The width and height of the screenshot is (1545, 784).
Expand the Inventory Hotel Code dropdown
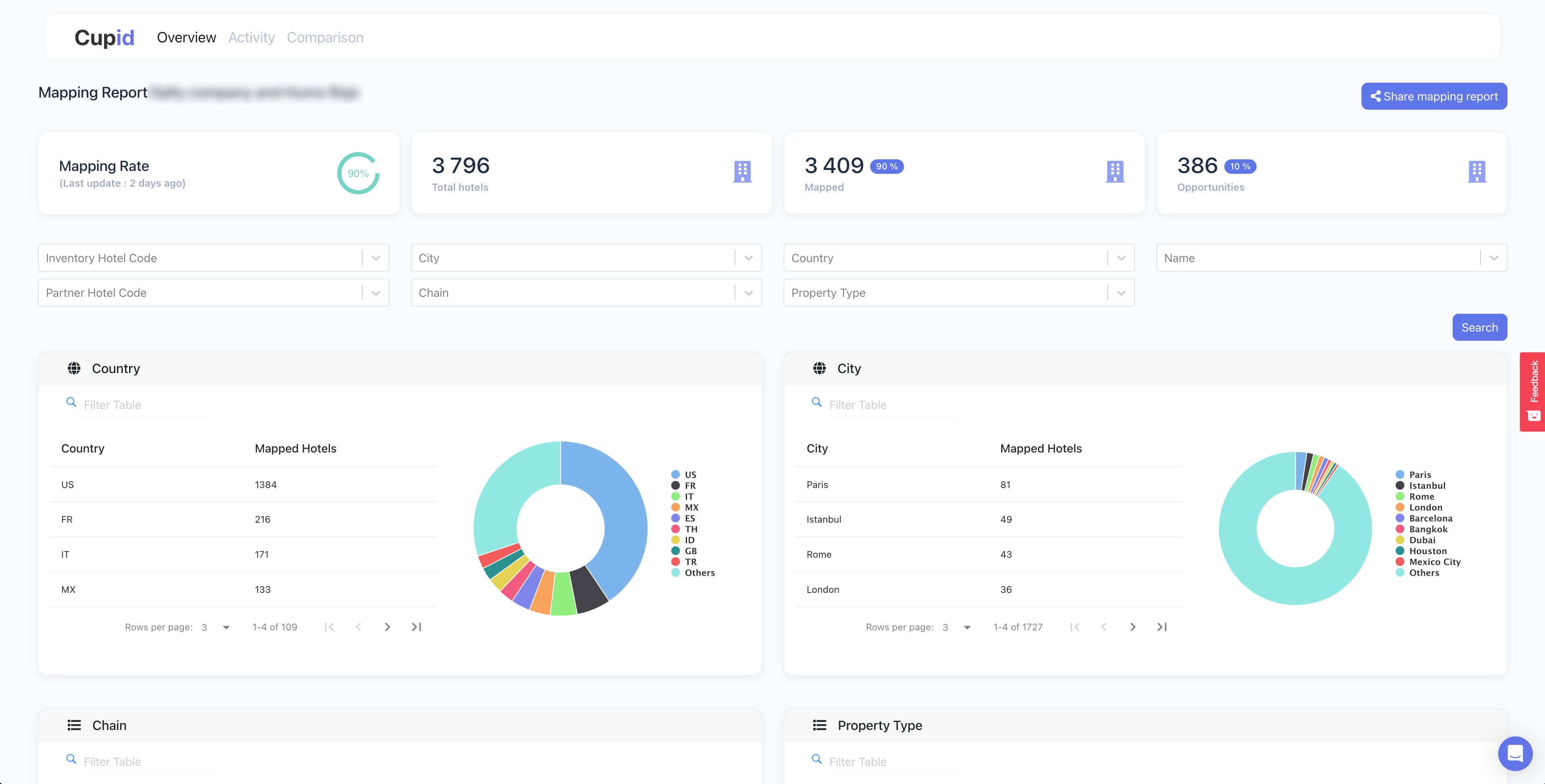click(376, 259)
